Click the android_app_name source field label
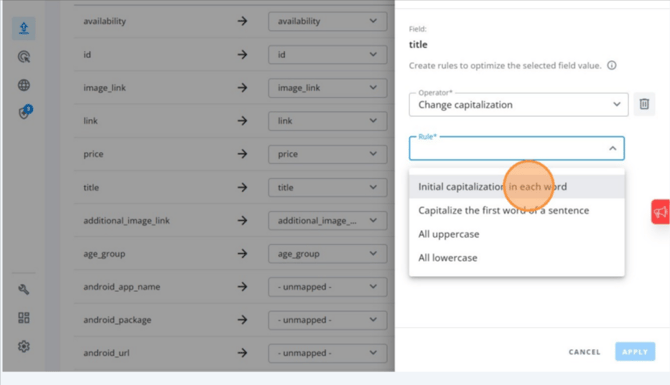This screenshot has height=385, width=670. click(x=122, y=287)
